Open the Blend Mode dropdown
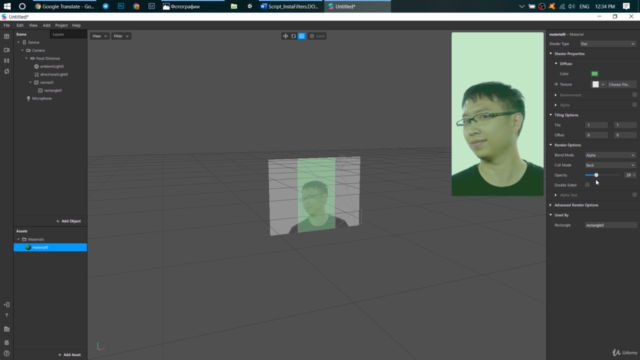Viewport: 640px width, 360px height. 610,155
